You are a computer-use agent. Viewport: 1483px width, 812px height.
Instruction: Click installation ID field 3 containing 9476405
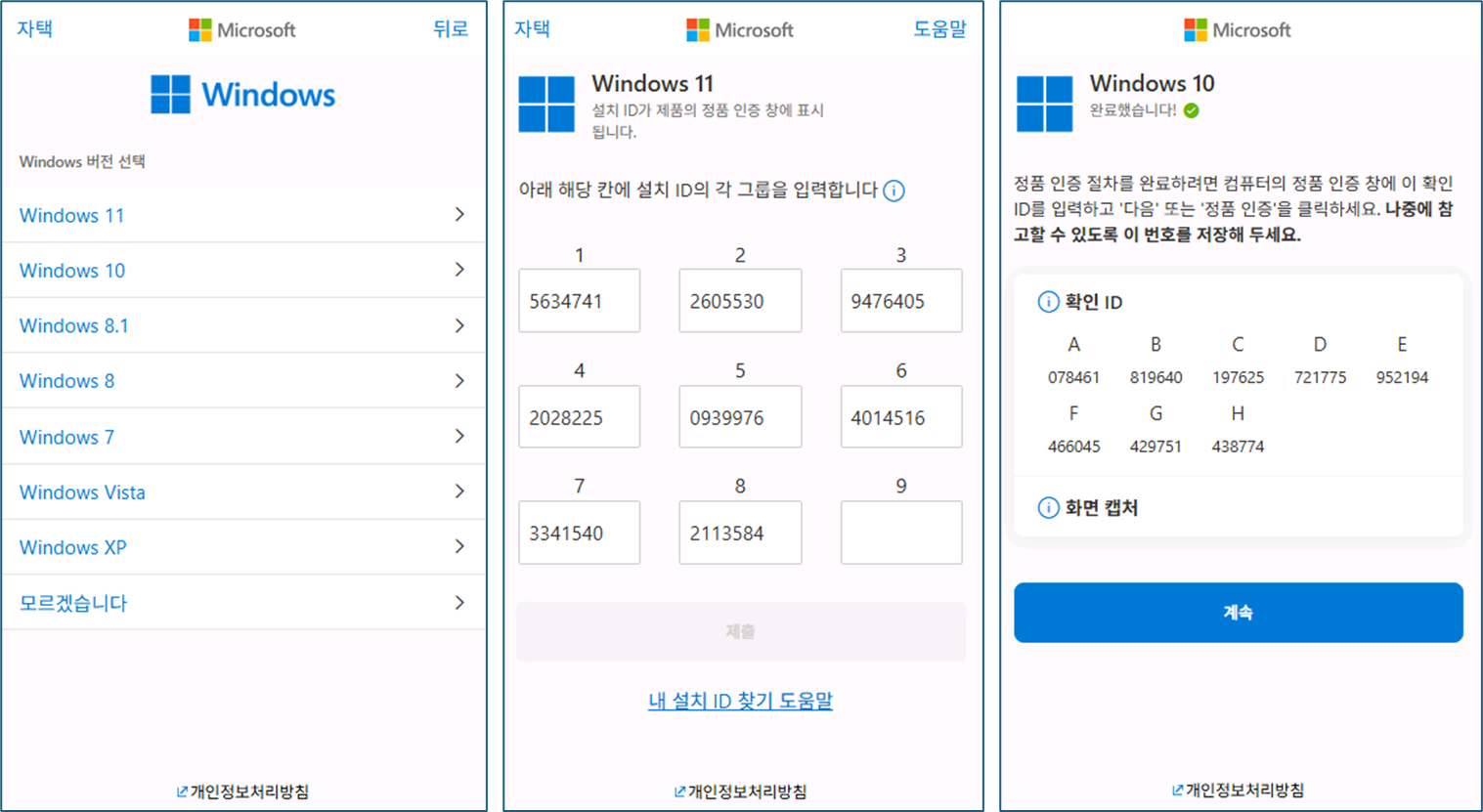(901, 301)
